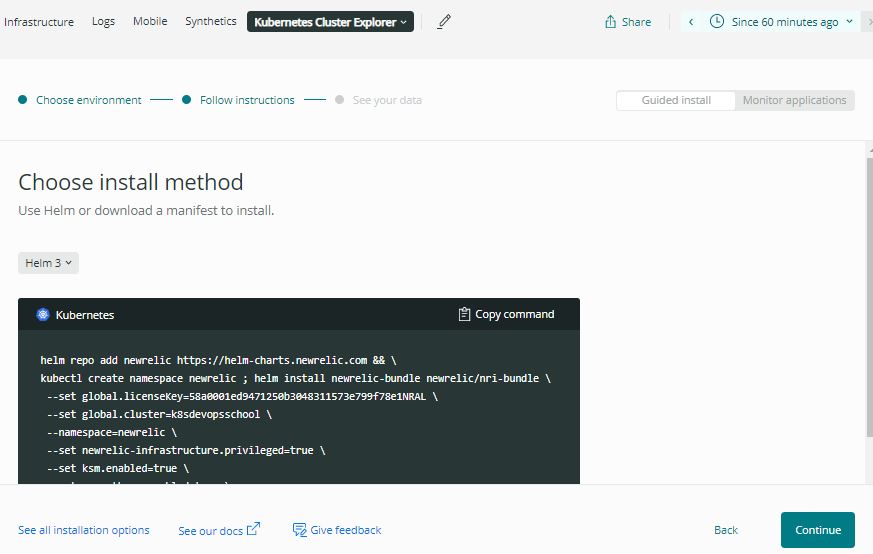Image resolution: width=873 pixels, height=554 pixels.
Task: Open the Helm 3 dropdown
Action: tap(48, 263)
